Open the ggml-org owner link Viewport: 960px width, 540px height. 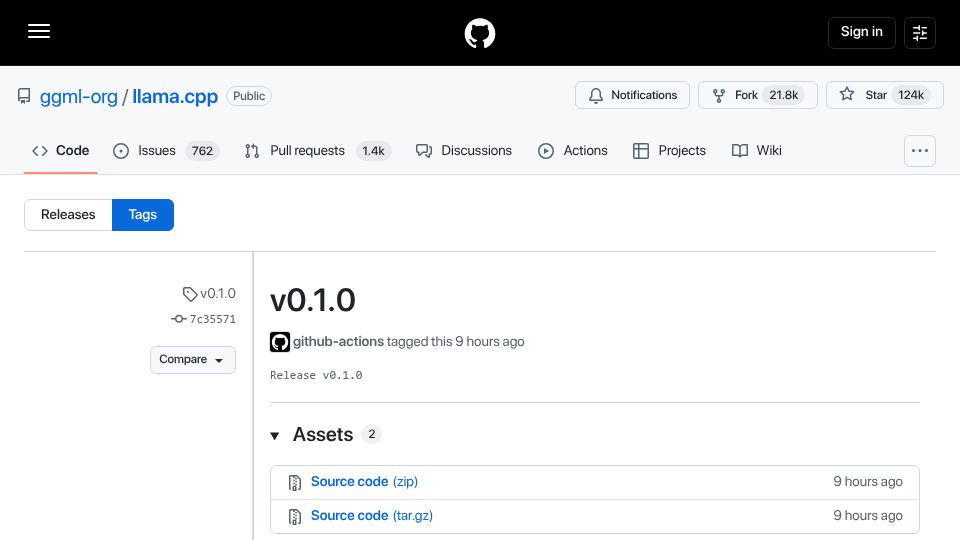78,96
